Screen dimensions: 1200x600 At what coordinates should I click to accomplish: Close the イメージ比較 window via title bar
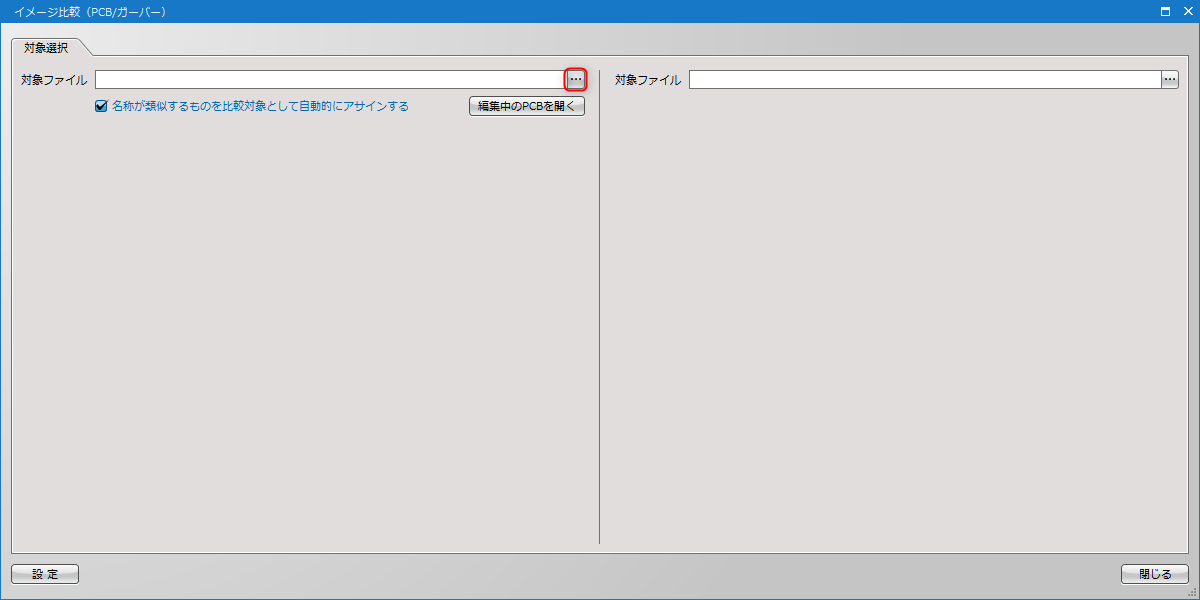1187,11
